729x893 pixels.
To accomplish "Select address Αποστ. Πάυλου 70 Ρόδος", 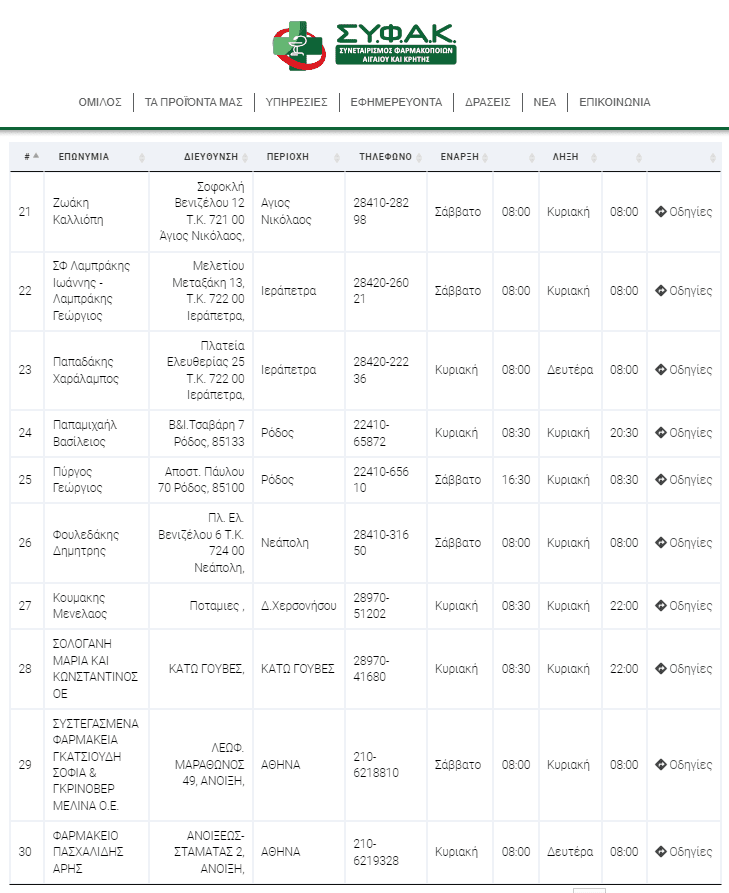I will click(x=201, y=480).
